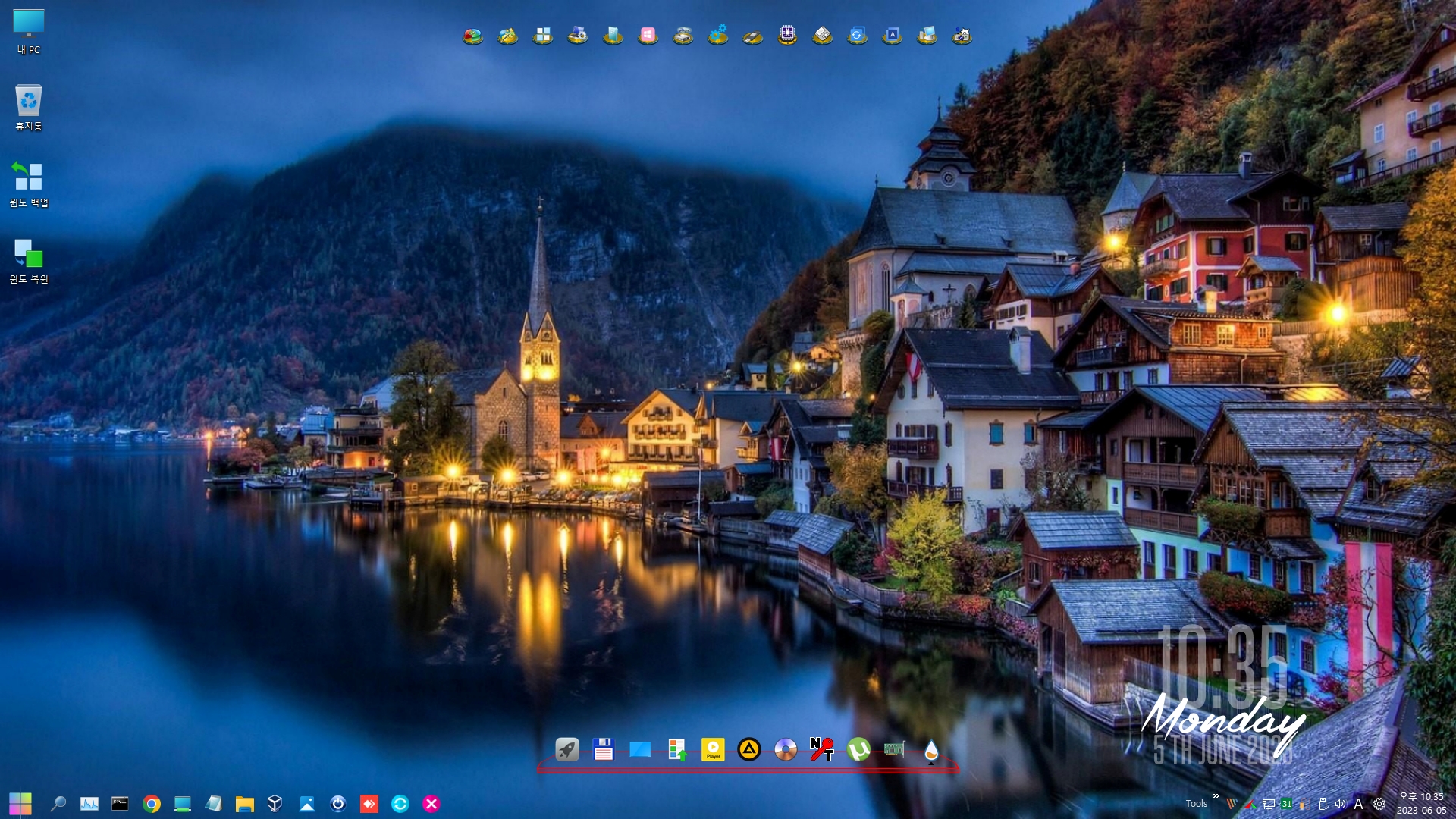The image size is (1456, 819).
Task: Open File Explorer folder in taskbar
Action: coord(244,804)
